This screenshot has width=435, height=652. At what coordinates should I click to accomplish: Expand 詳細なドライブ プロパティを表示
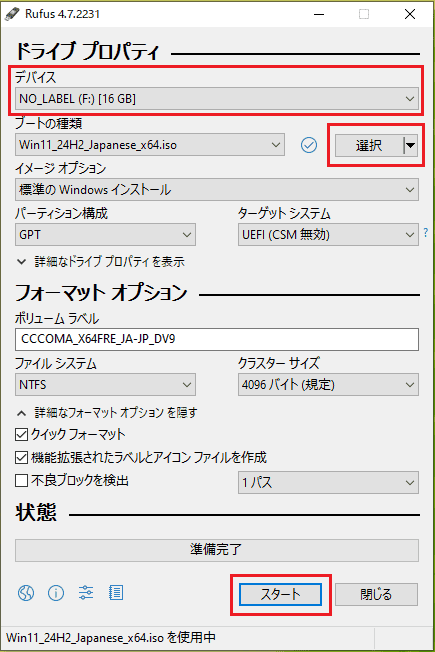tap(100, 262)
